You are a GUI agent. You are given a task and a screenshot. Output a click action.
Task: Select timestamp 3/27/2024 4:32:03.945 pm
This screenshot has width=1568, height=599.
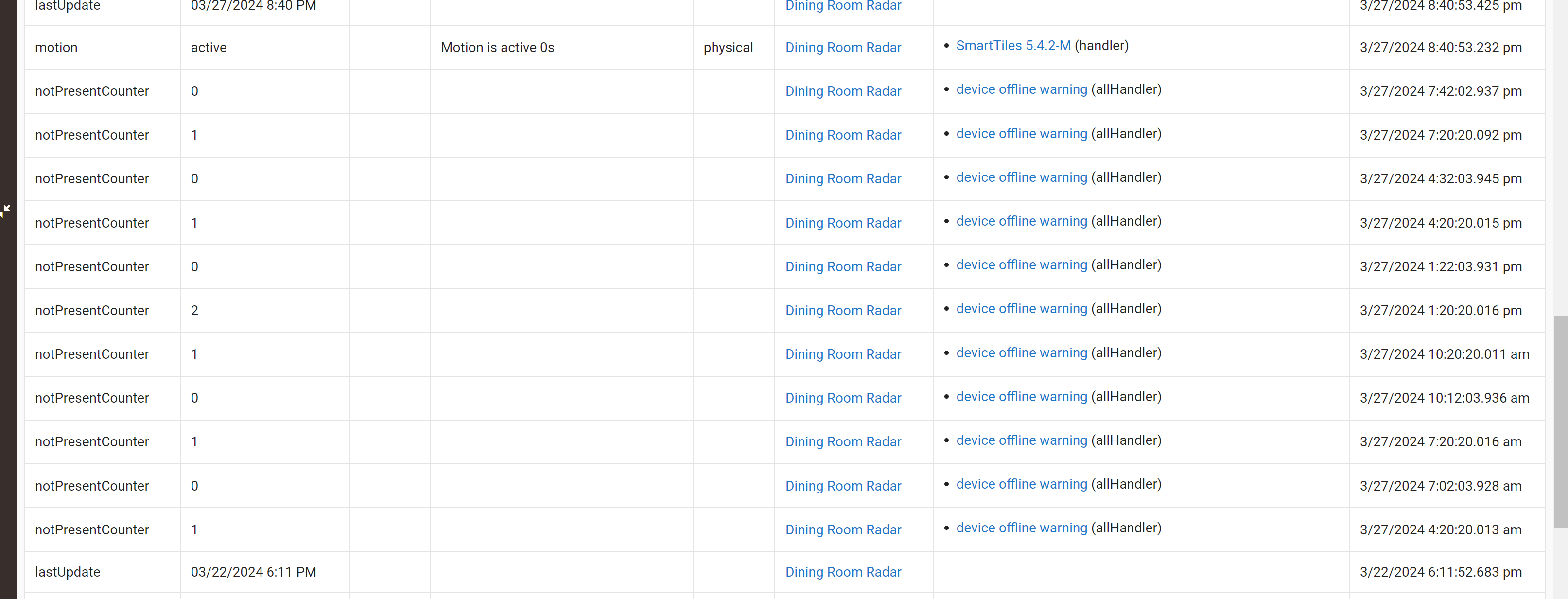1441,179
